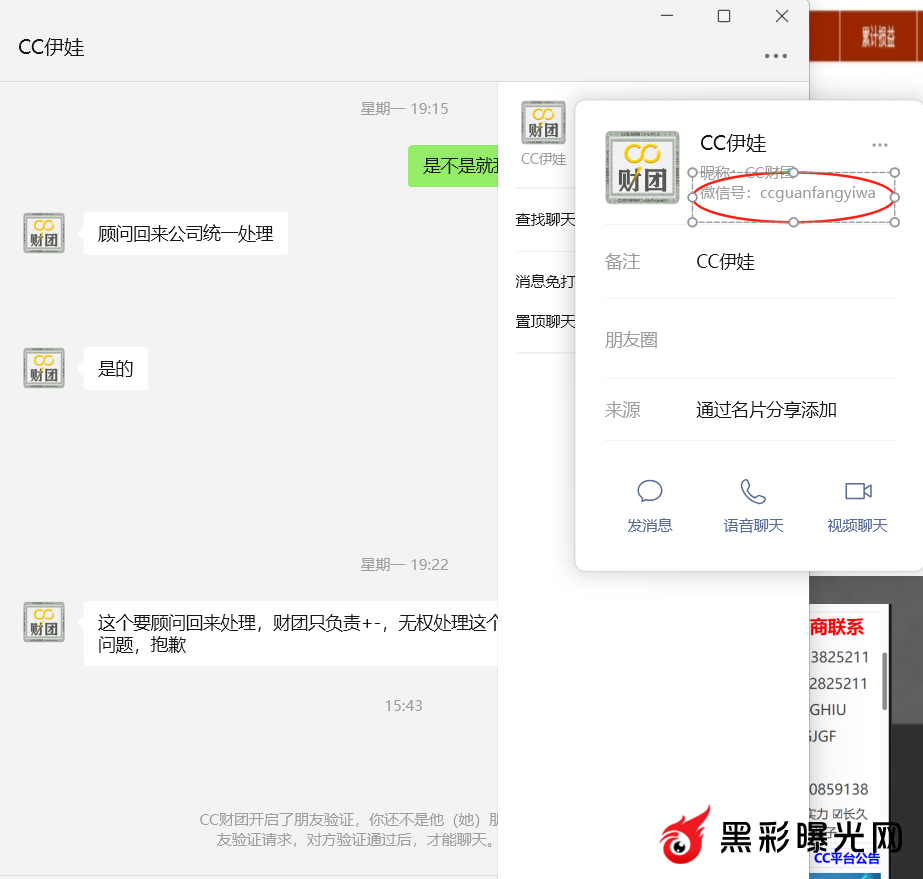Click the green sent message bubble
The height and width of the screenshot is (879, 923).
coord(454,166)
